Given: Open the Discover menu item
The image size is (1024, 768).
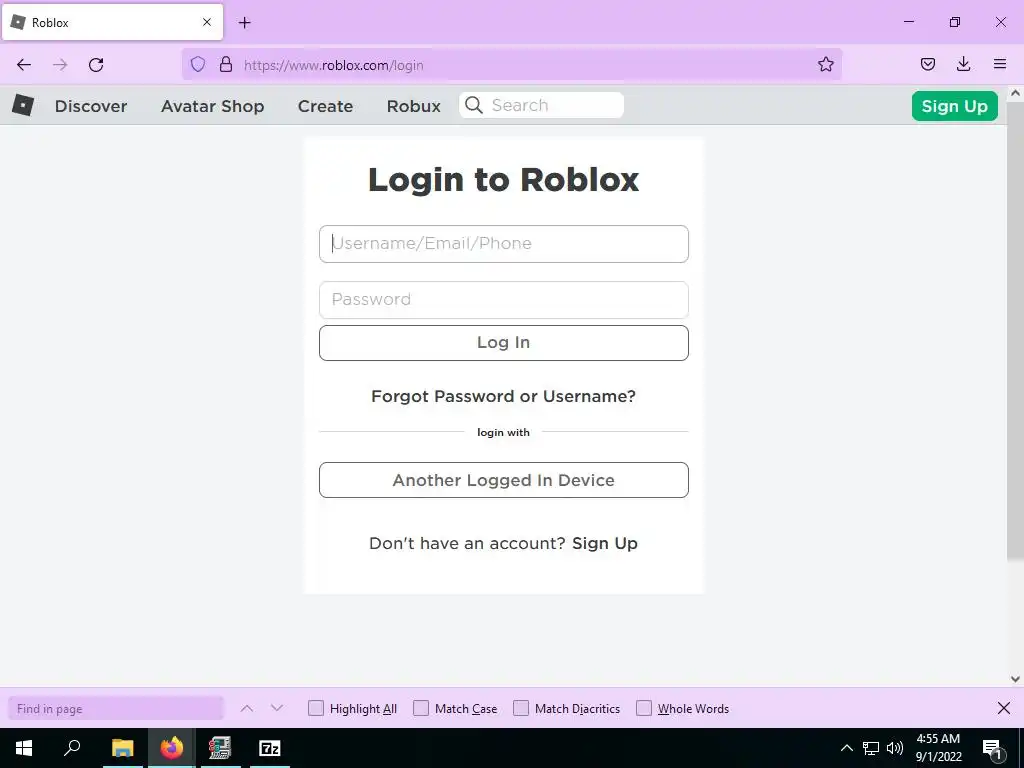Looking at the screenshot, I should 91,106.
